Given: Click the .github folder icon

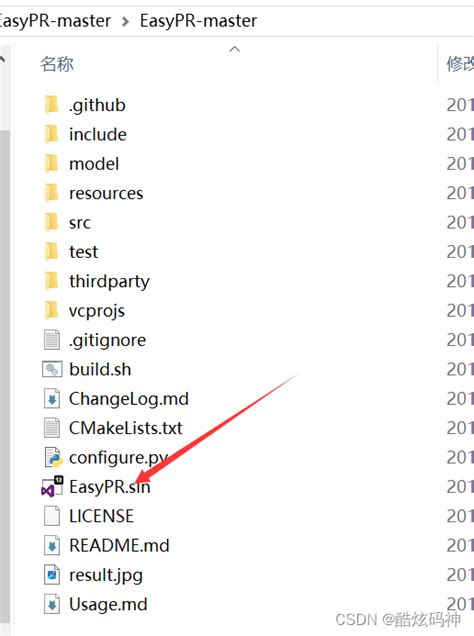Looking at the screenshot, I should (x=51, y=105).
